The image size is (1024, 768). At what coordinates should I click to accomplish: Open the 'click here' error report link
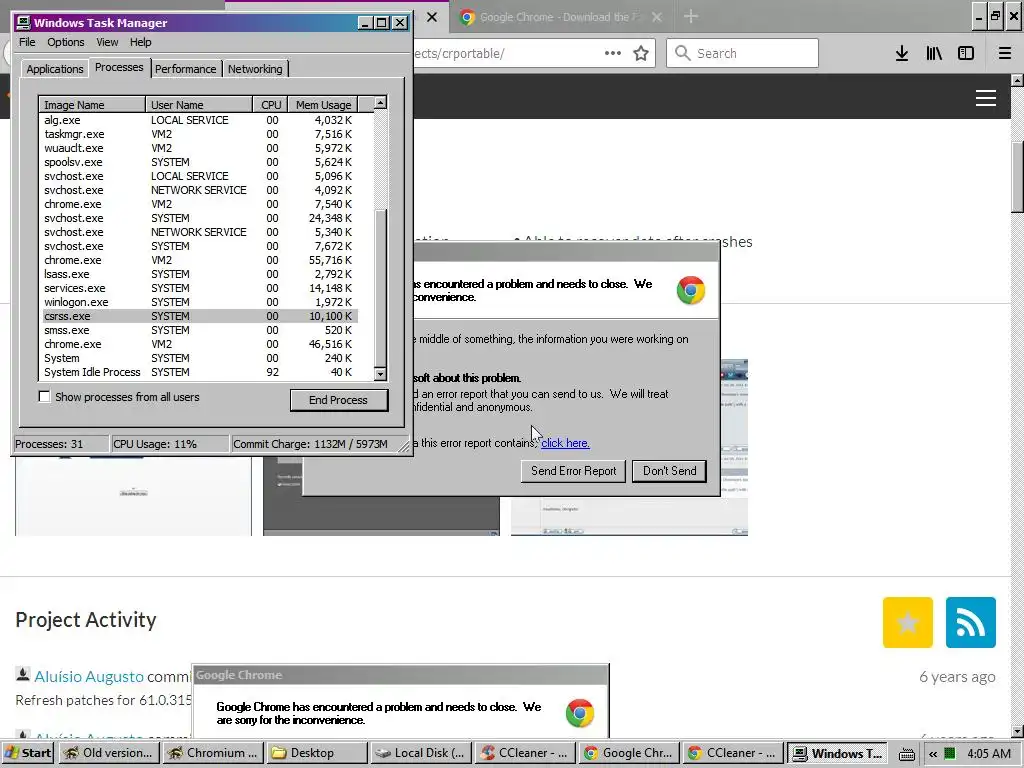click(x=566, y=443)
